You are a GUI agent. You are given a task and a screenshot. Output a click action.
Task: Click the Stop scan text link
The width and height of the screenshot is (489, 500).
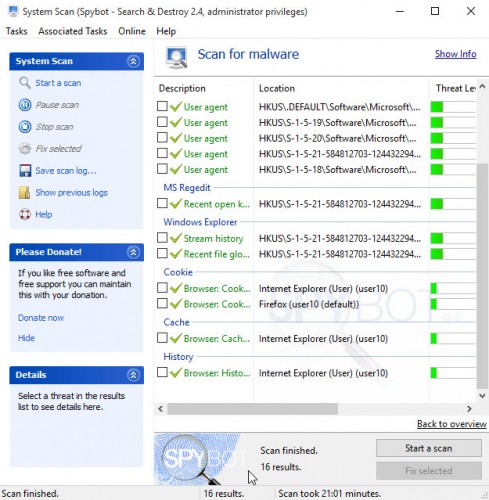click(54, 127)
